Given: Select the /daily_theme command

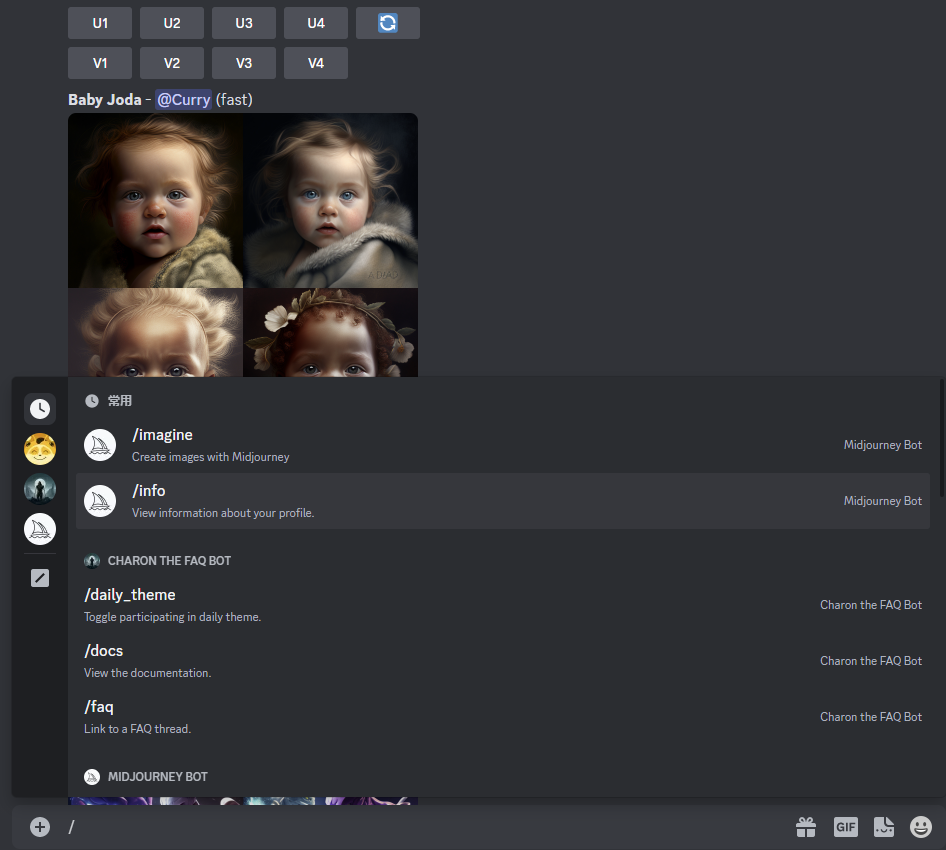Looking at the screenshot, I should click(503, 604).
